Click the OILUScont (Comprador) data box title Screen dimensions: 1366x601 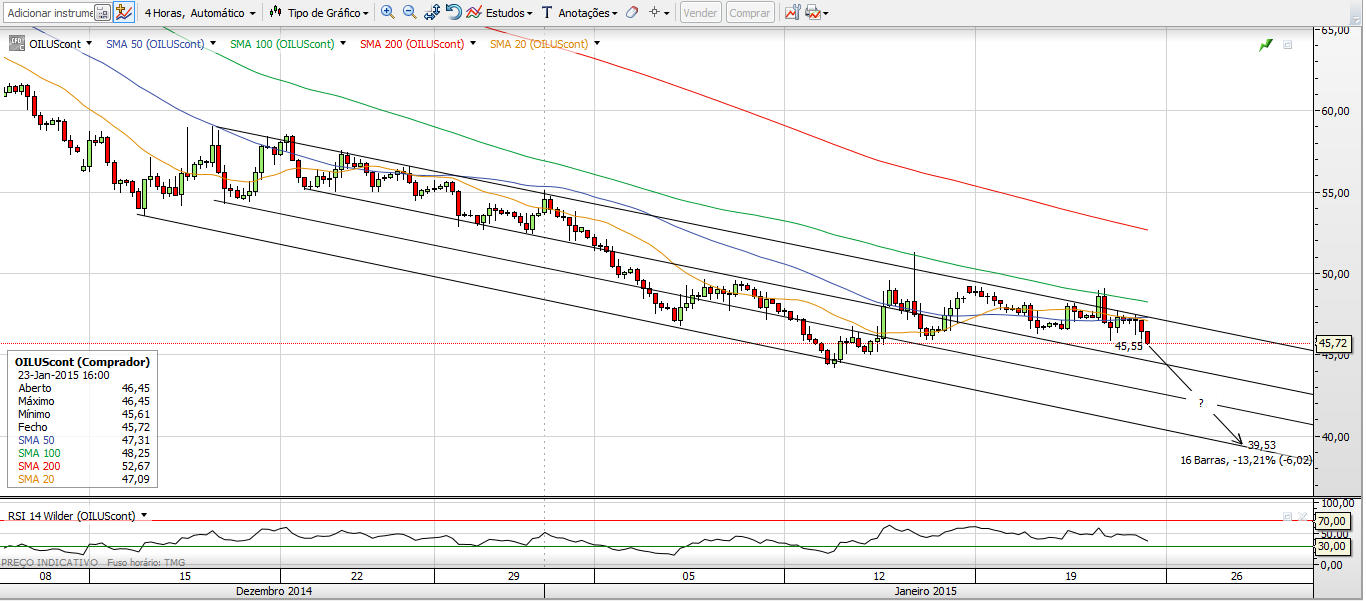pyautogui.click(x=83, y=362)
